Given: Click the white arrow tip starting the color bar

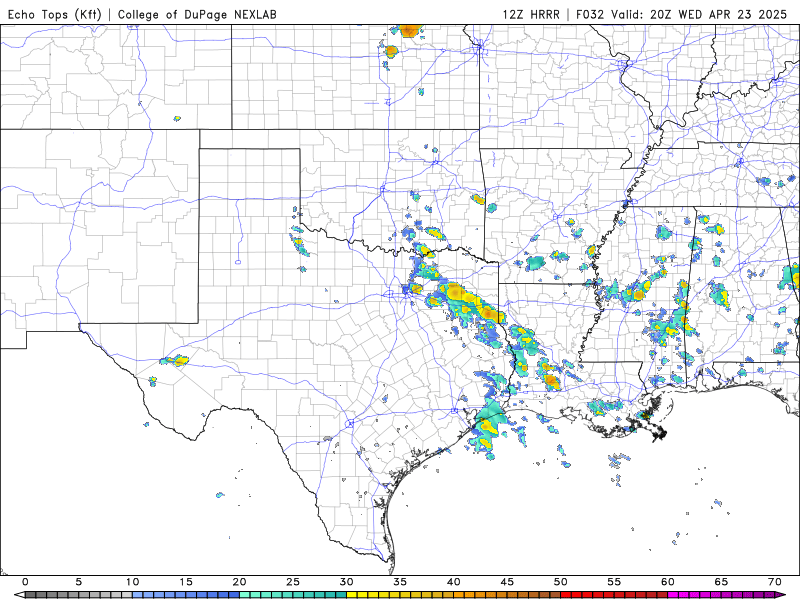Looking at the screenshot, I should (19, 595).
